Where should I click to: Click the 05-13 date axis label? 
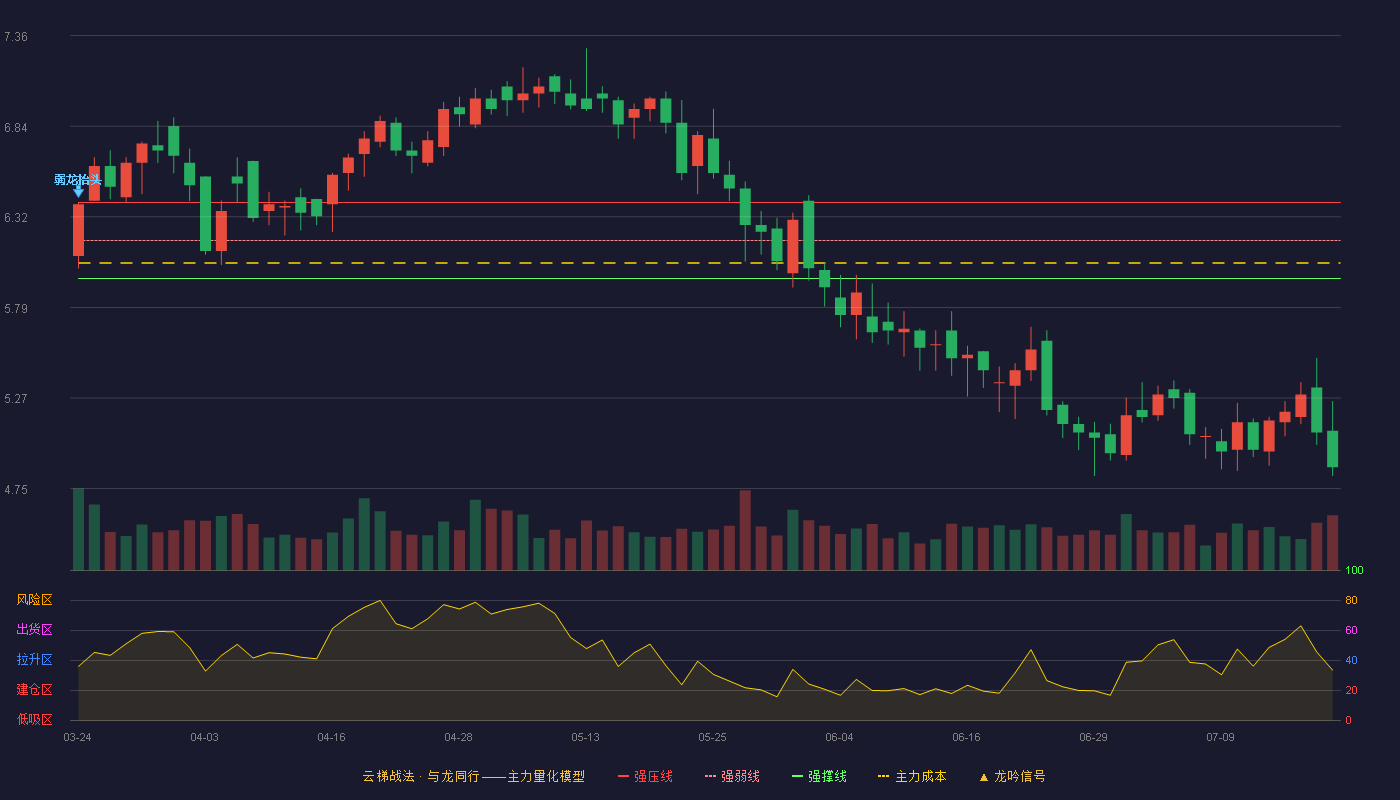click(585, 737)
